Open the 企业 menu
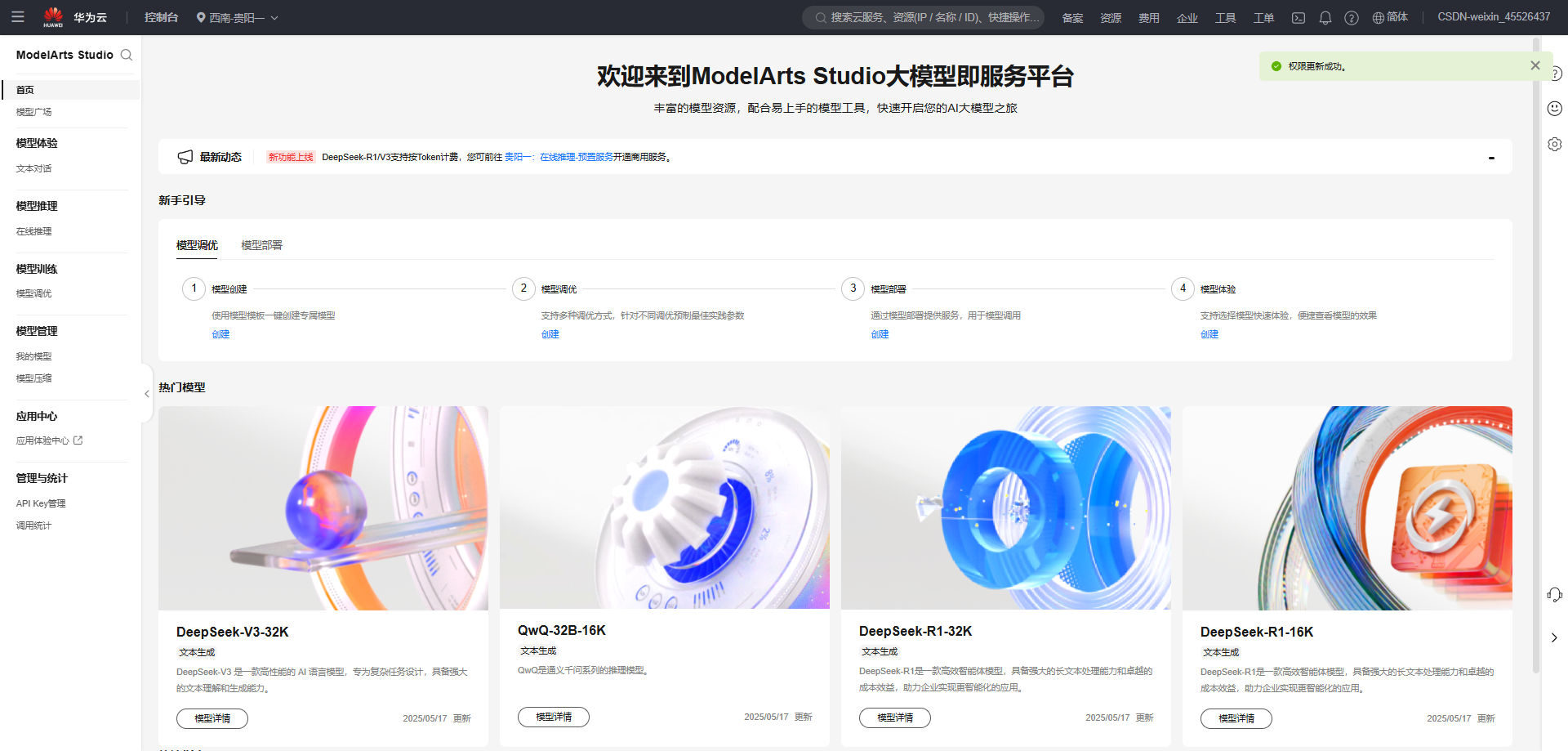 click(x=1187, y=18)
